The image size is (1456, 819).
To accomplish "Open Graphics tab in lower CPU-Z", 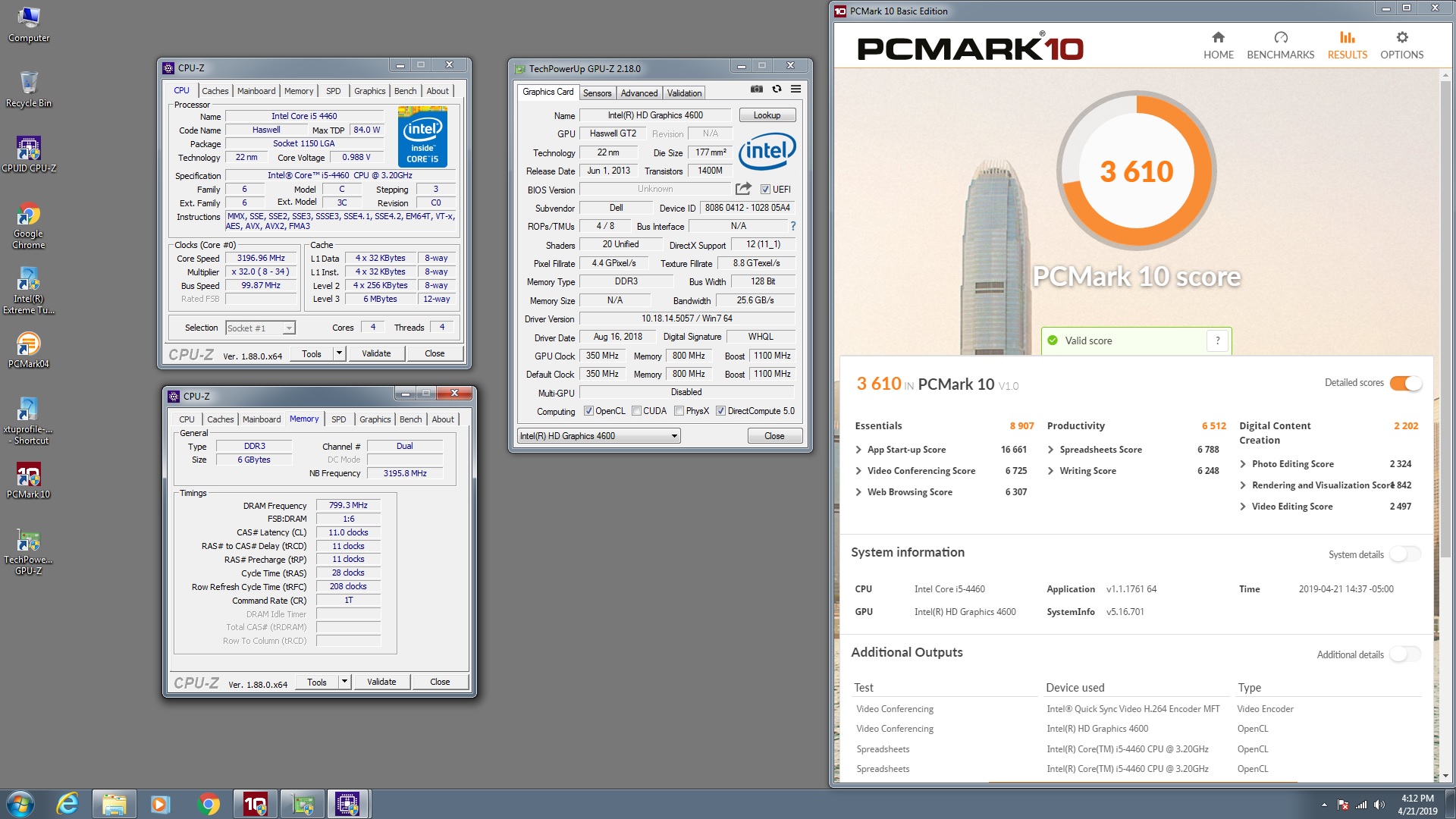I will [x=375, y=419].
